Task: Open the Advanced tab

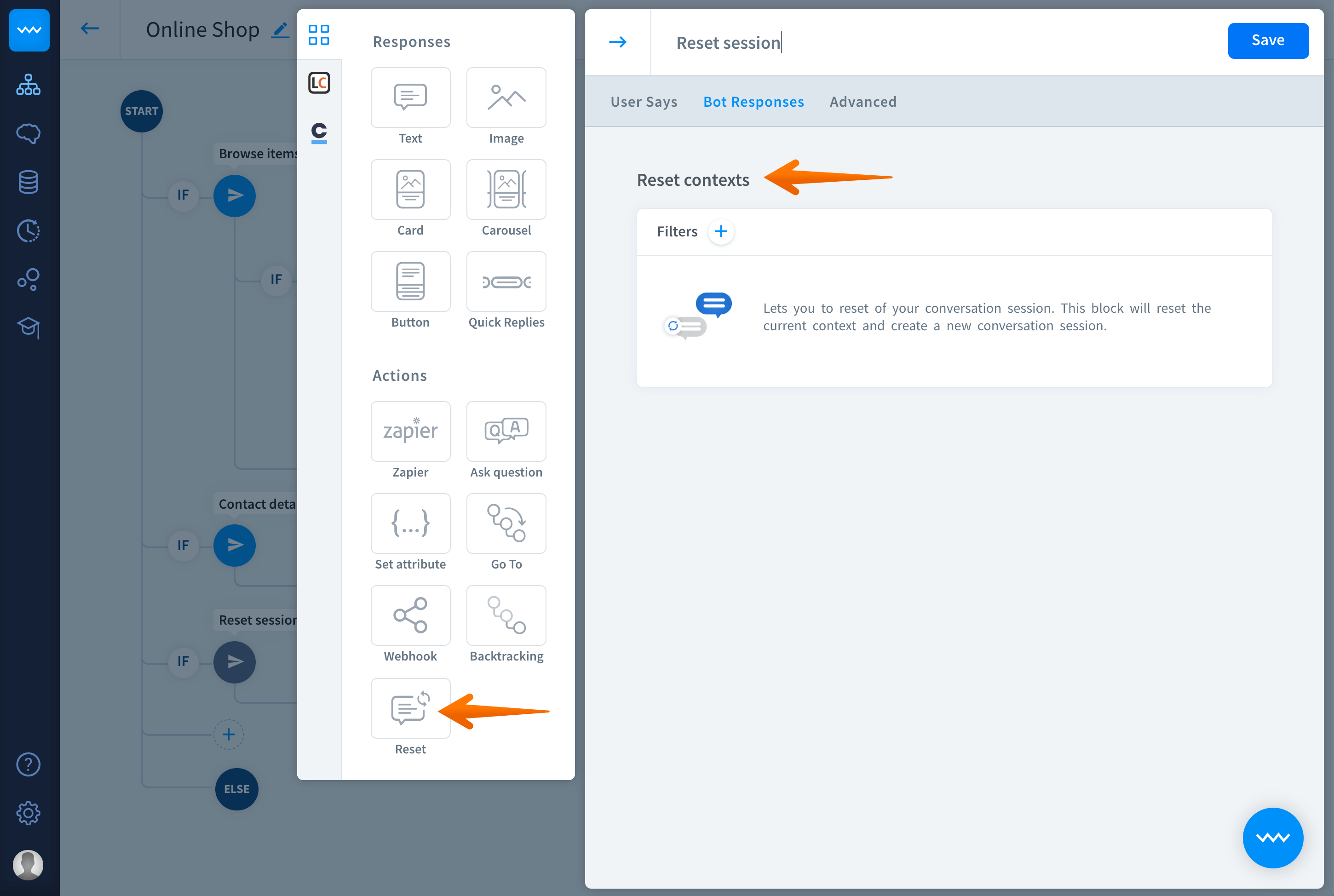Action: (862, 102)
